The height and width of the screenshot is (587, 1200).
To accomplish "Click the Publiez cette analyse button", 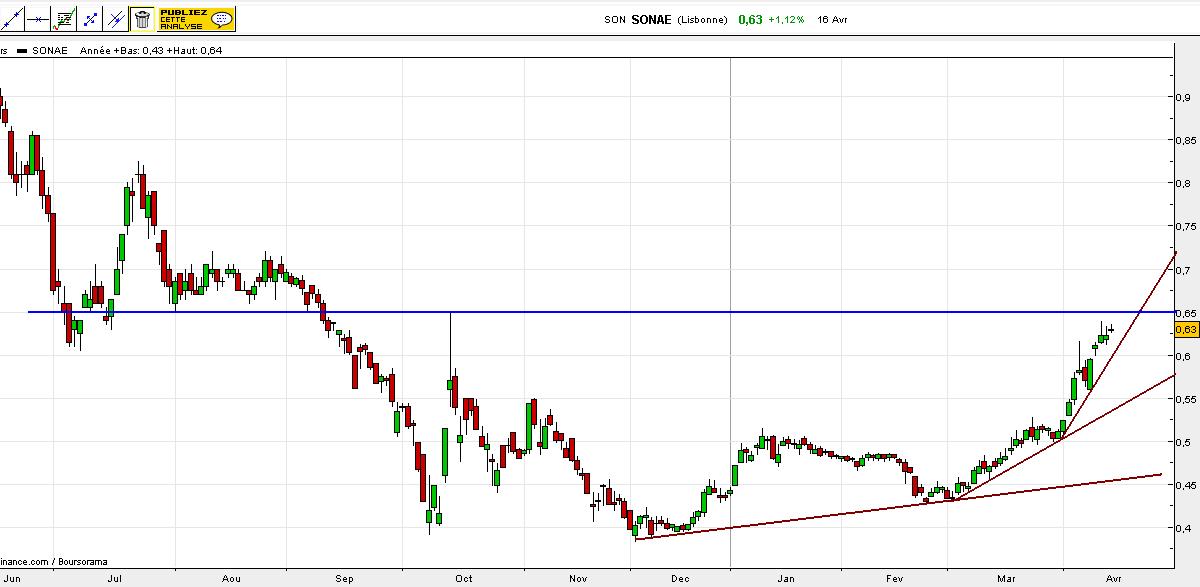I will point(196,19).
